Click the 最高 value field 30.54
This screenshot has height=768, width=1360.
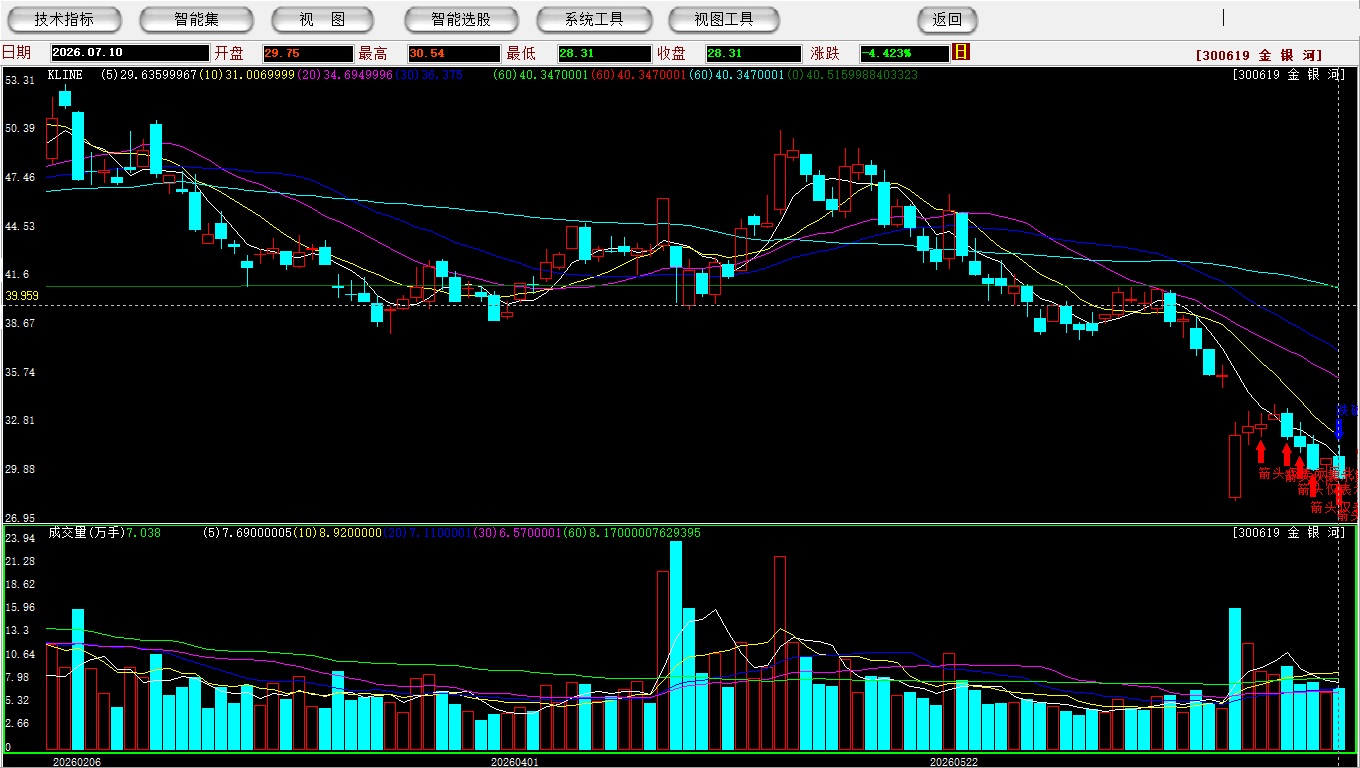[x=453, y=53]
